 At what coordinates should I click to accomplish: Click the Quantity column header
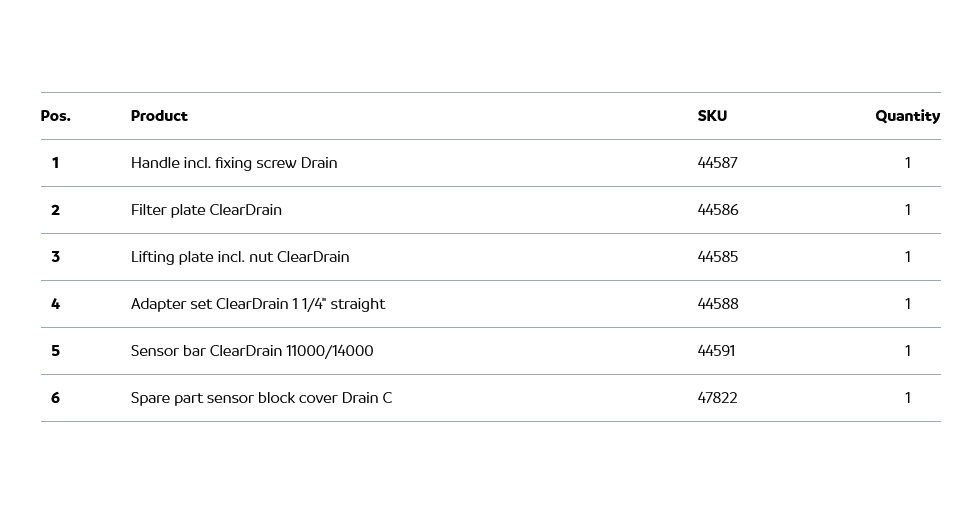(907, 116)
